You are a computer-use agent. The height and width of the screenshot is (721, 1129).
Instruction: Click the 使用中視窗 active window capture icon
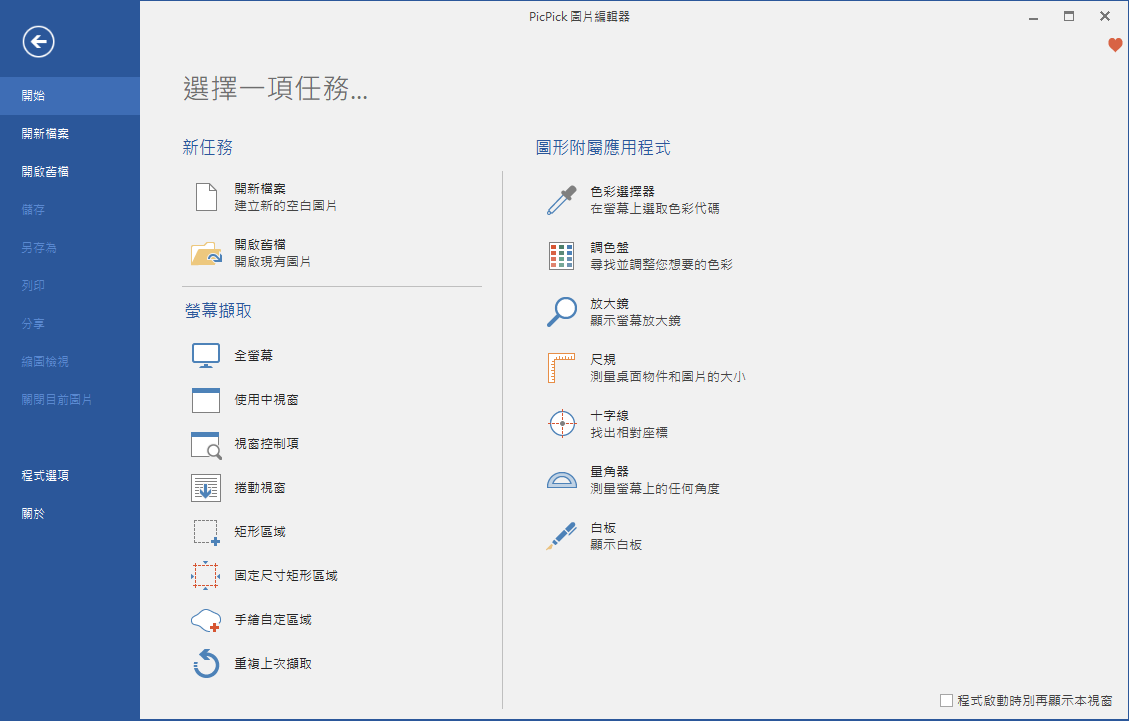click(x=205, y=399)
